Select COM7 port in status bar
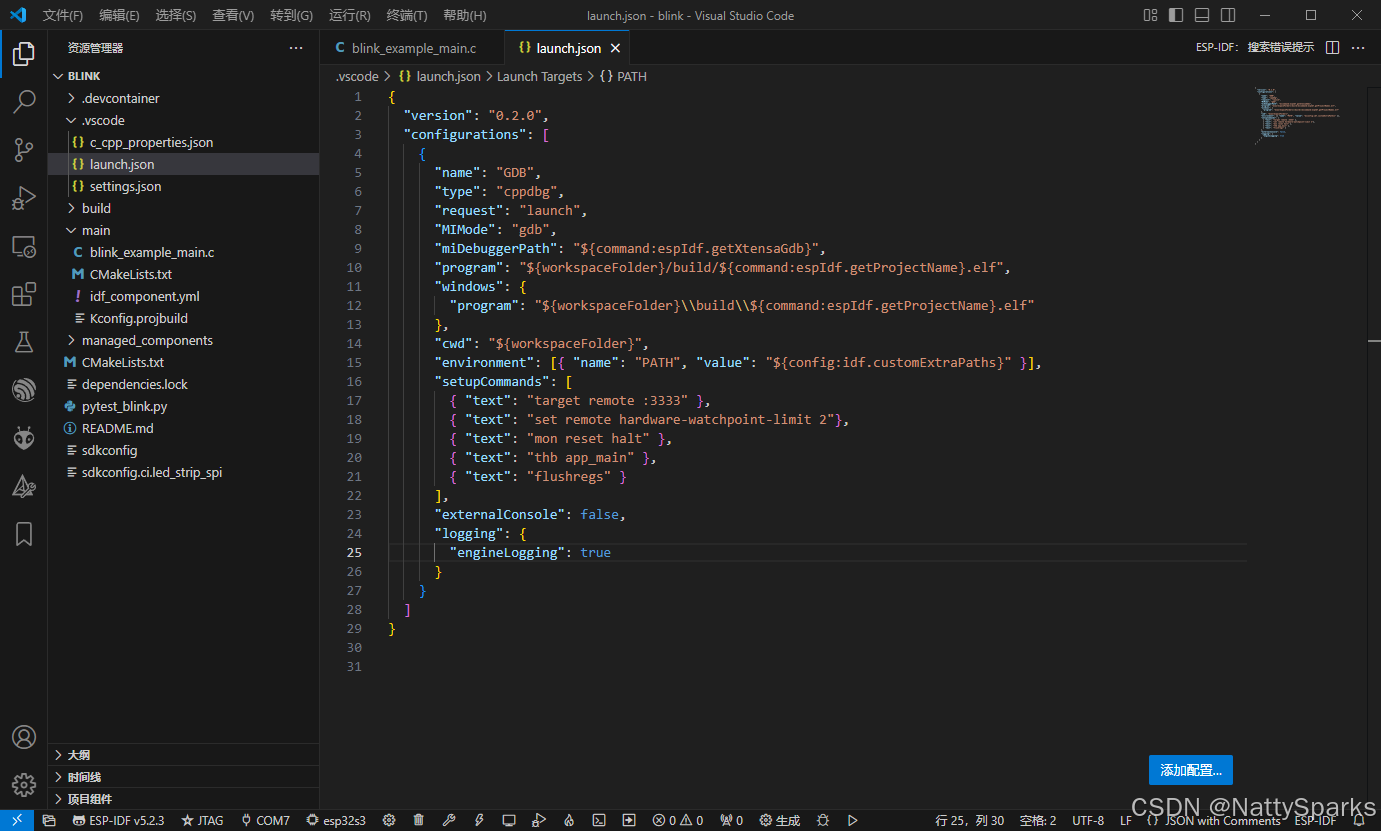The height and width of the screenshot is (831, 1381). click(x=265, y=820)
